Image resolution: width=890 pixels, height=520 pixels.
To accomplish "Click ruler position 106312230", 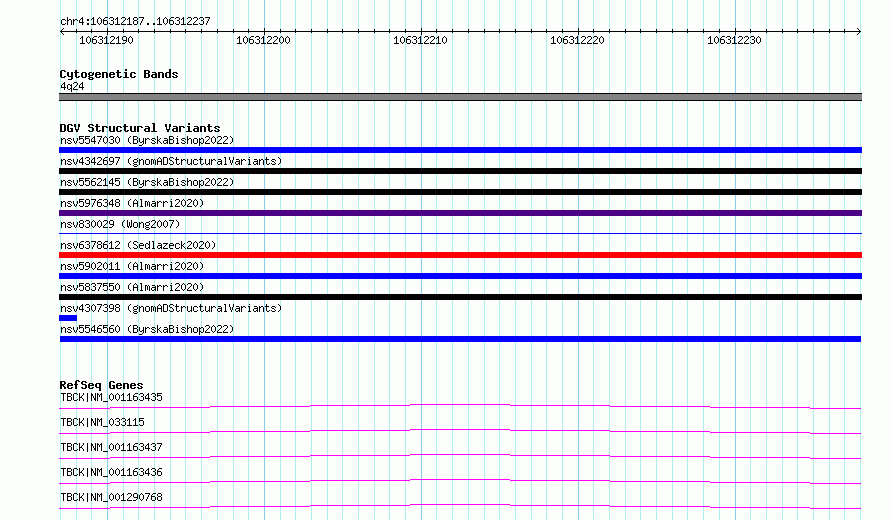I will pyautogui.click(x=734, y=40).
